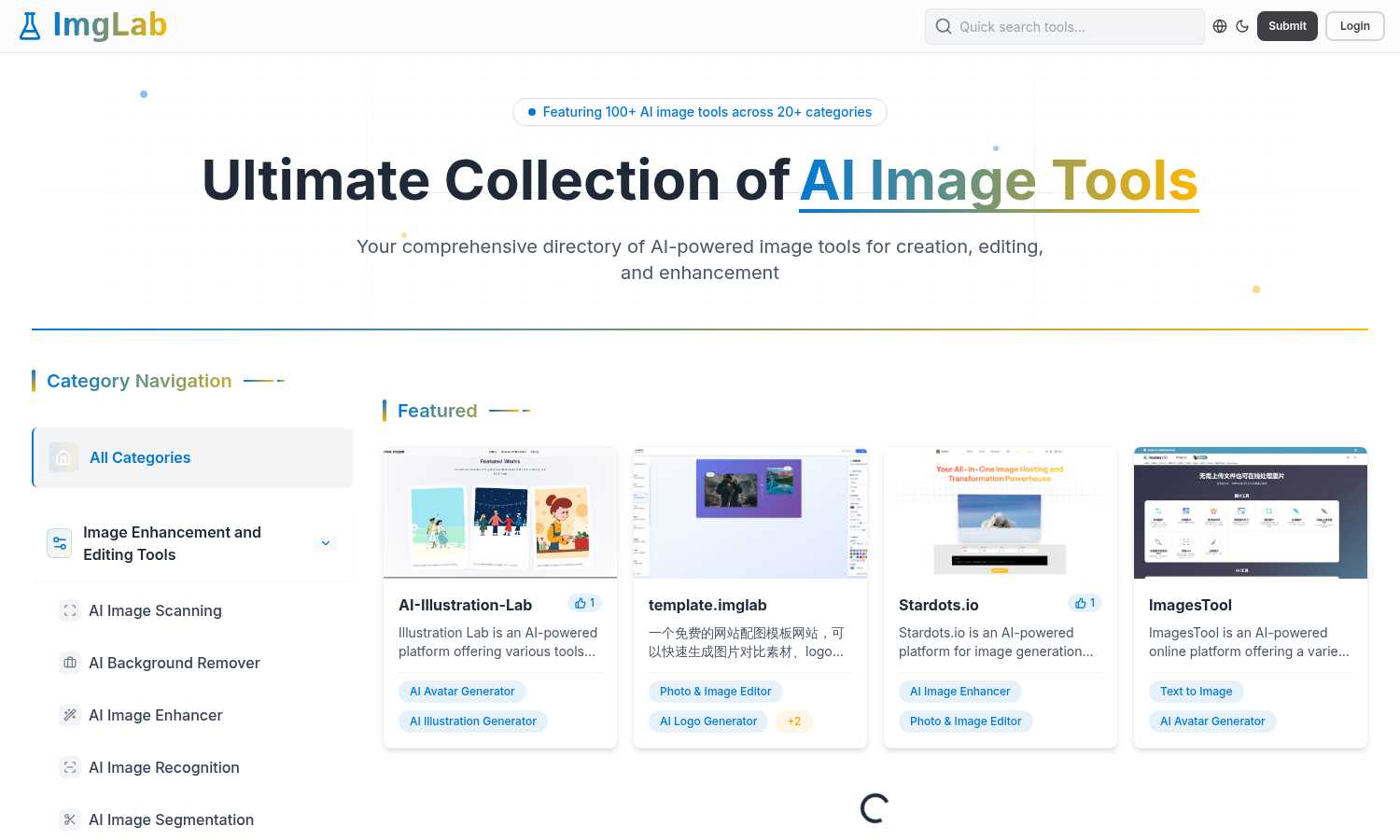Click the template.imglab title
Viewport: 1400px width, 840px height.
coord(707,605)
